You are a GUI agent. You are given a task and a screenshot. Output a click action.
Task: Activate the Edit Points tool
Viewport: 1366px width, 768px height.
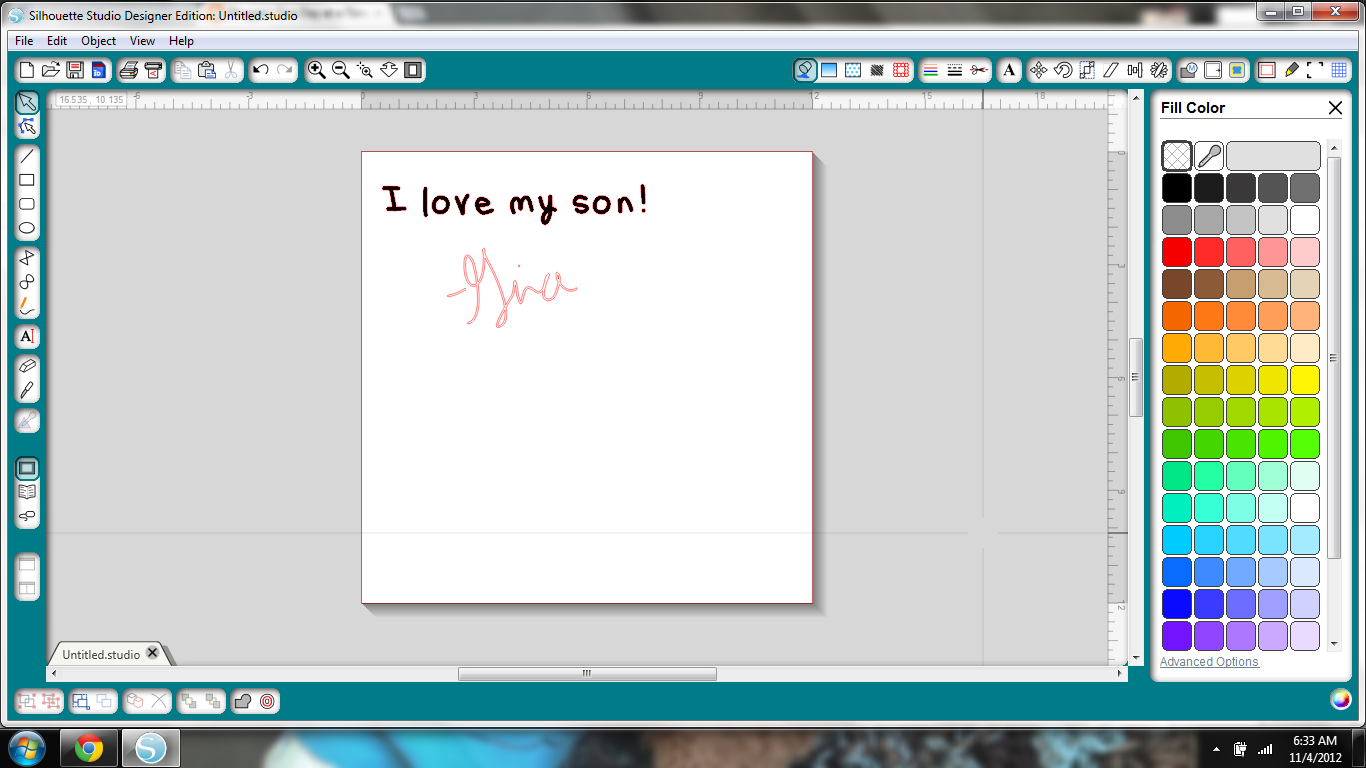tap(27, 126)
